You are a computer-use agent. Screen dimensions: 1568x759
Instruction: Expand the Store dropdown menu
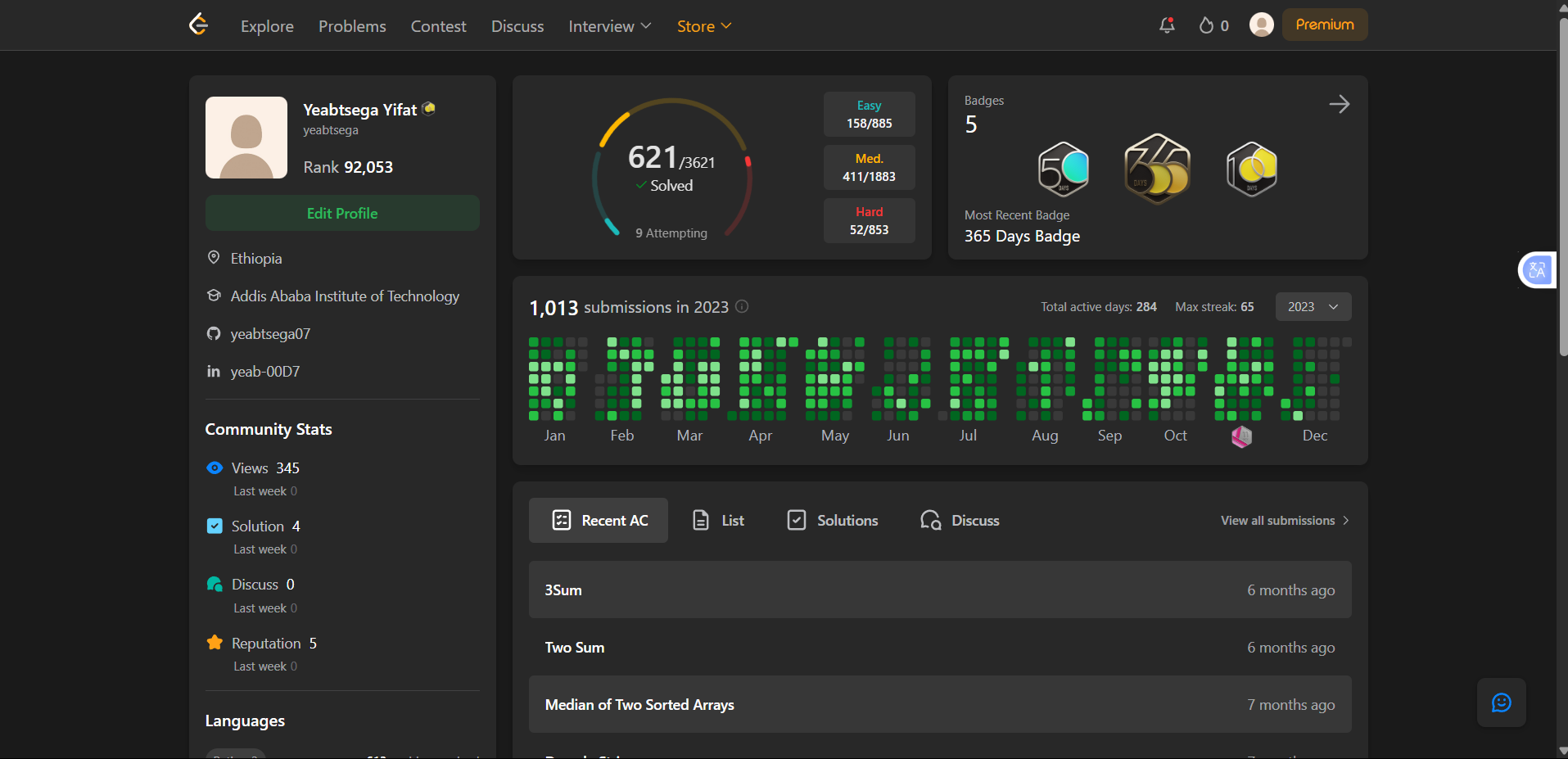coord(704,26)
